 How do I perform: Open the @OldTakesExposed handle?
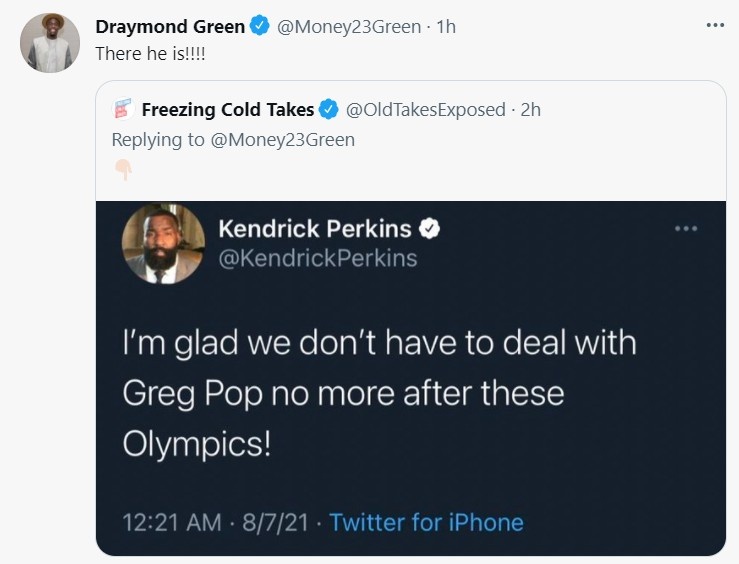click(x=425, y=109)
